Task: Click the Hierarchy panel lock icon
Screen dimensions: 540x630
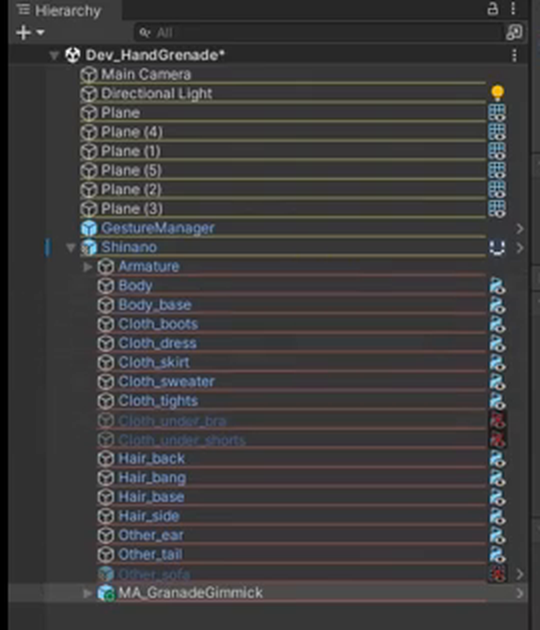Action: point(493,8)
